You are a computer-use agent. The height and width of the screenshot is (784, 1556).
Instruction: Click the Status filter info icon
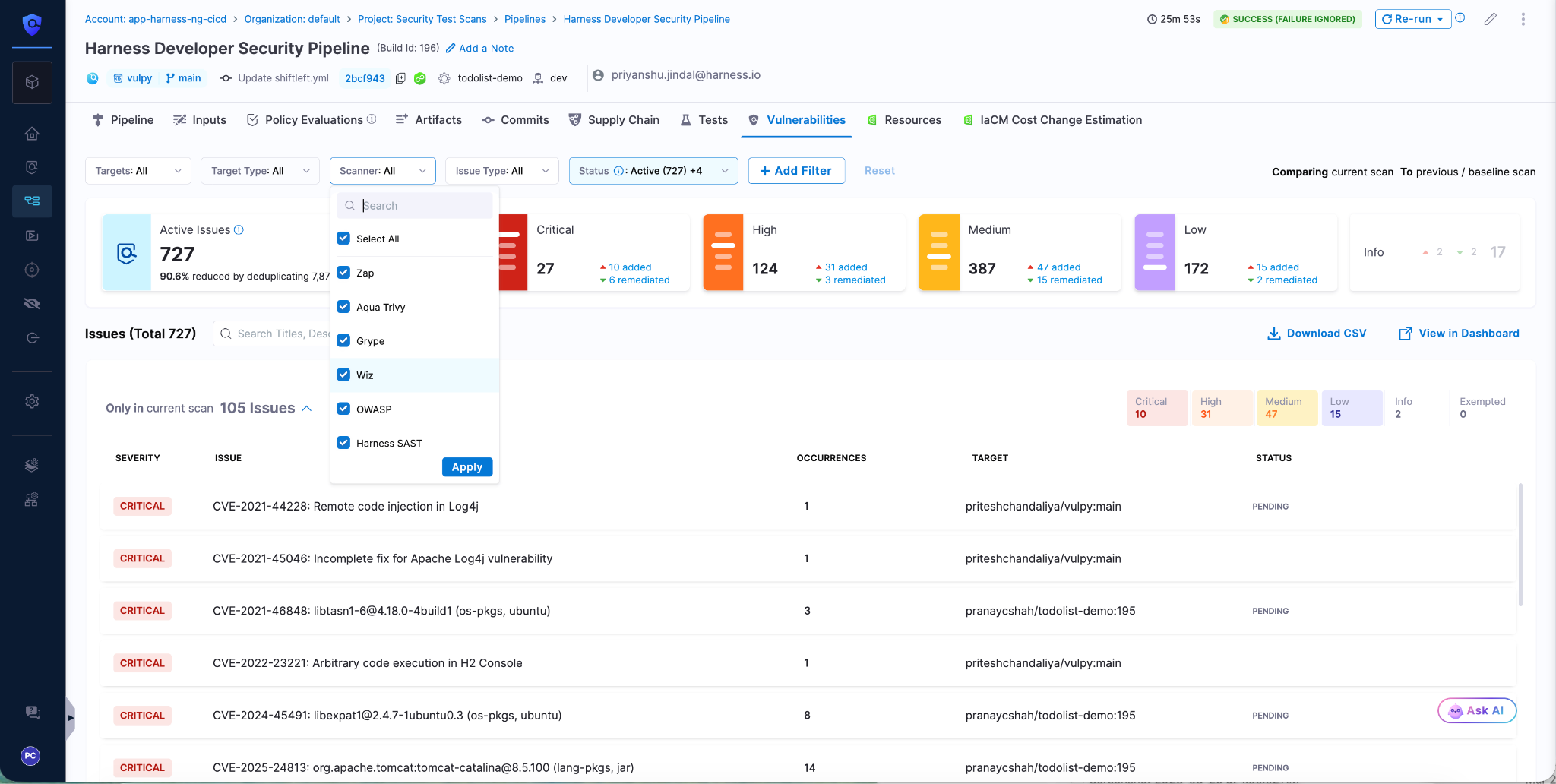(618, 171)
